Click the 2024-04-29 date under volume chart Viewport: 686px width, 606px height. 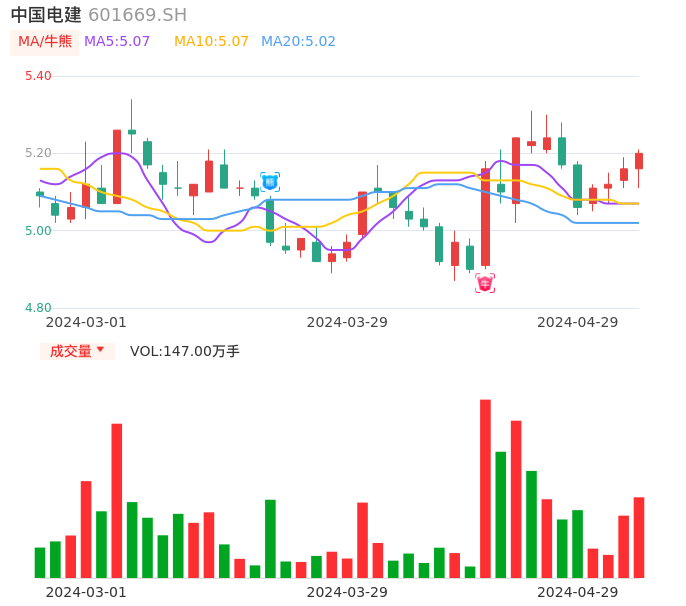click(x=578, y=593)
